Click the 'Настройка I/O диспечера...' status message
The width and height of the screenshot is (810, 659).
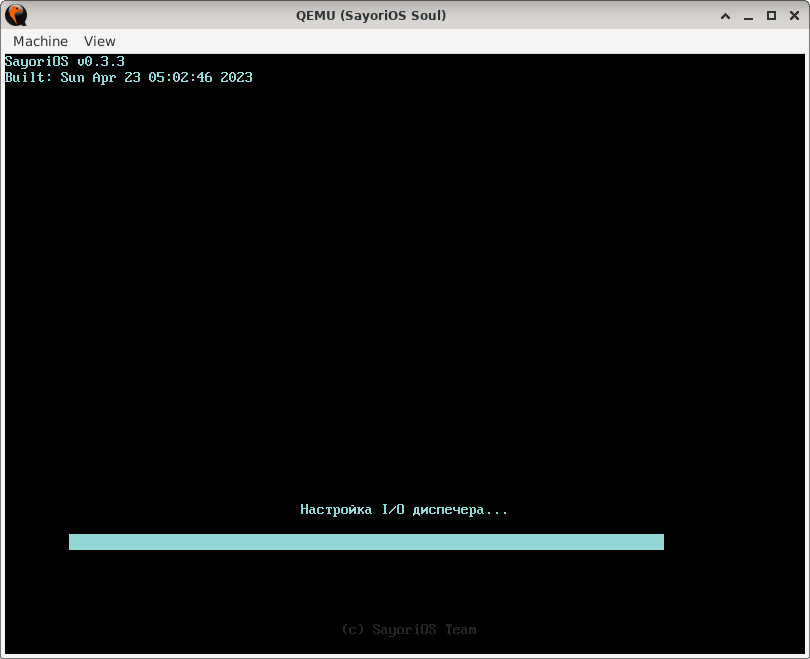[404, 509]
